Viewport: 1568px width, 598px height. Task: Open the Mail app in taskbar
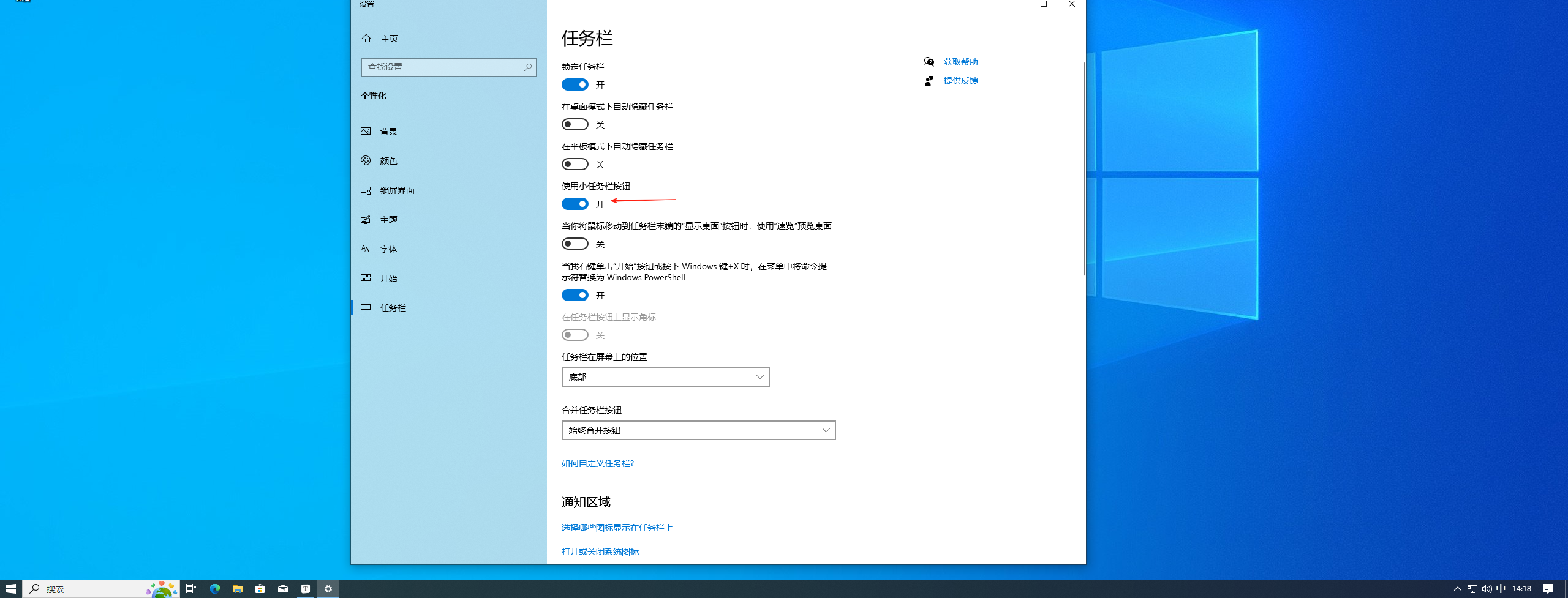tap(283, 589)
